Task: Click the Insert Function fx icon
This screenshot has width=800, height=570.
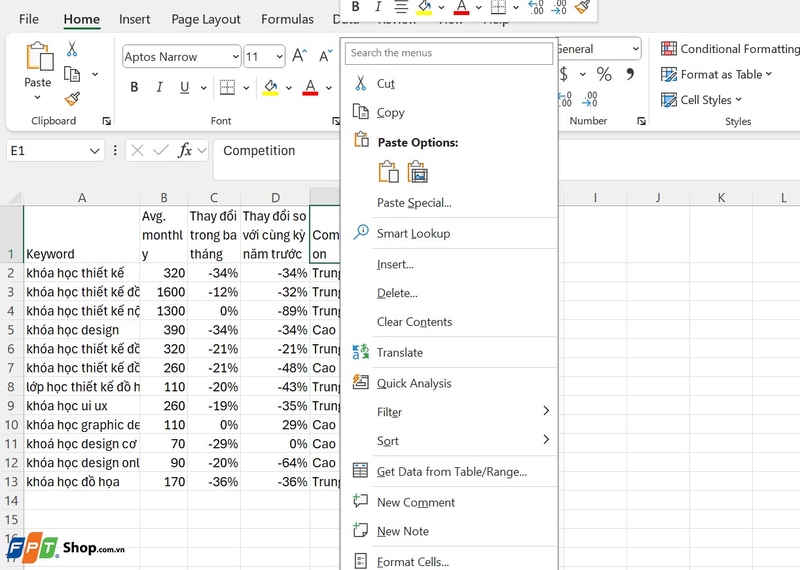Action: [185, 151]
